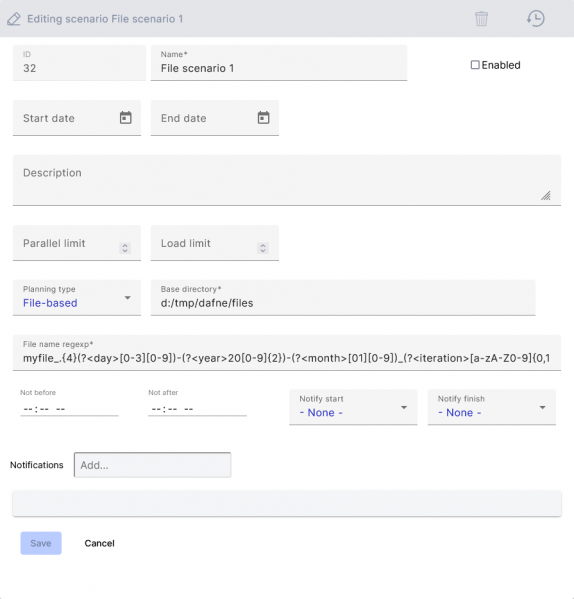This screenshot has height=599, width=574.
Task: Open the Planning type dropdown
Action: tap(77, 298)
